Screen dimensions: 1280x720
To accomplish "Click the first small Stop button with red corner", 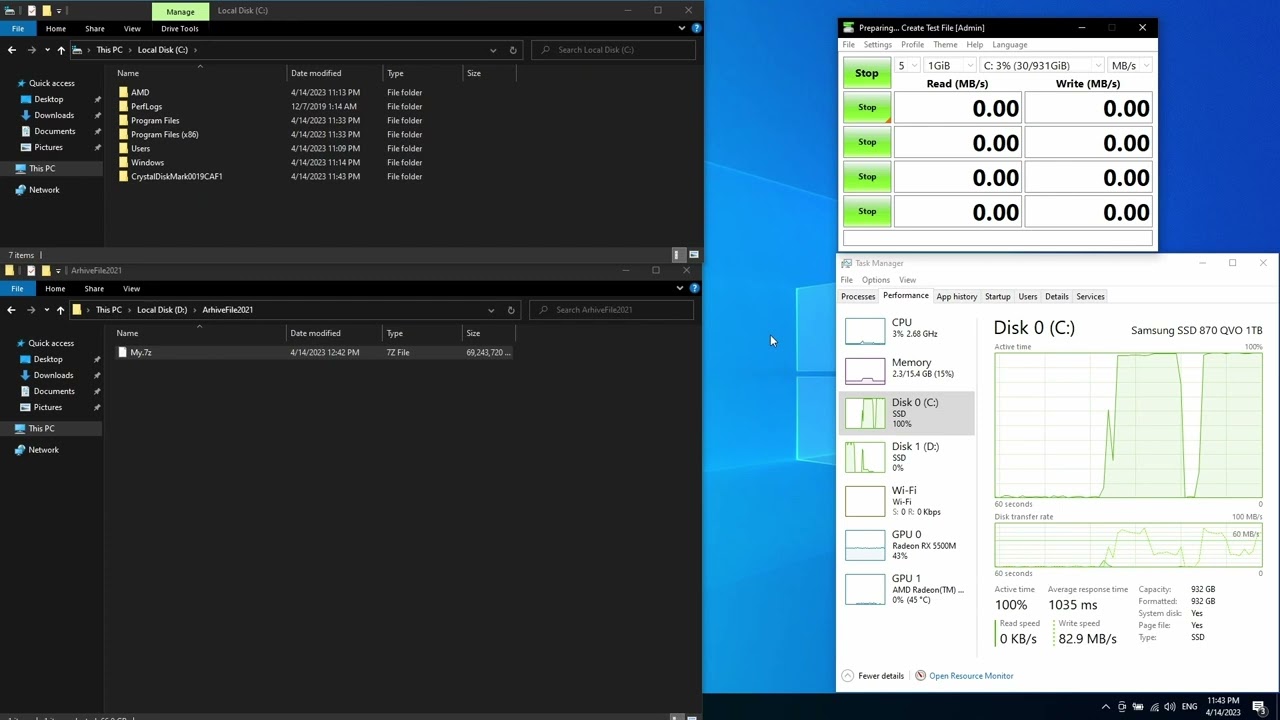I will [x=867, y=108].
